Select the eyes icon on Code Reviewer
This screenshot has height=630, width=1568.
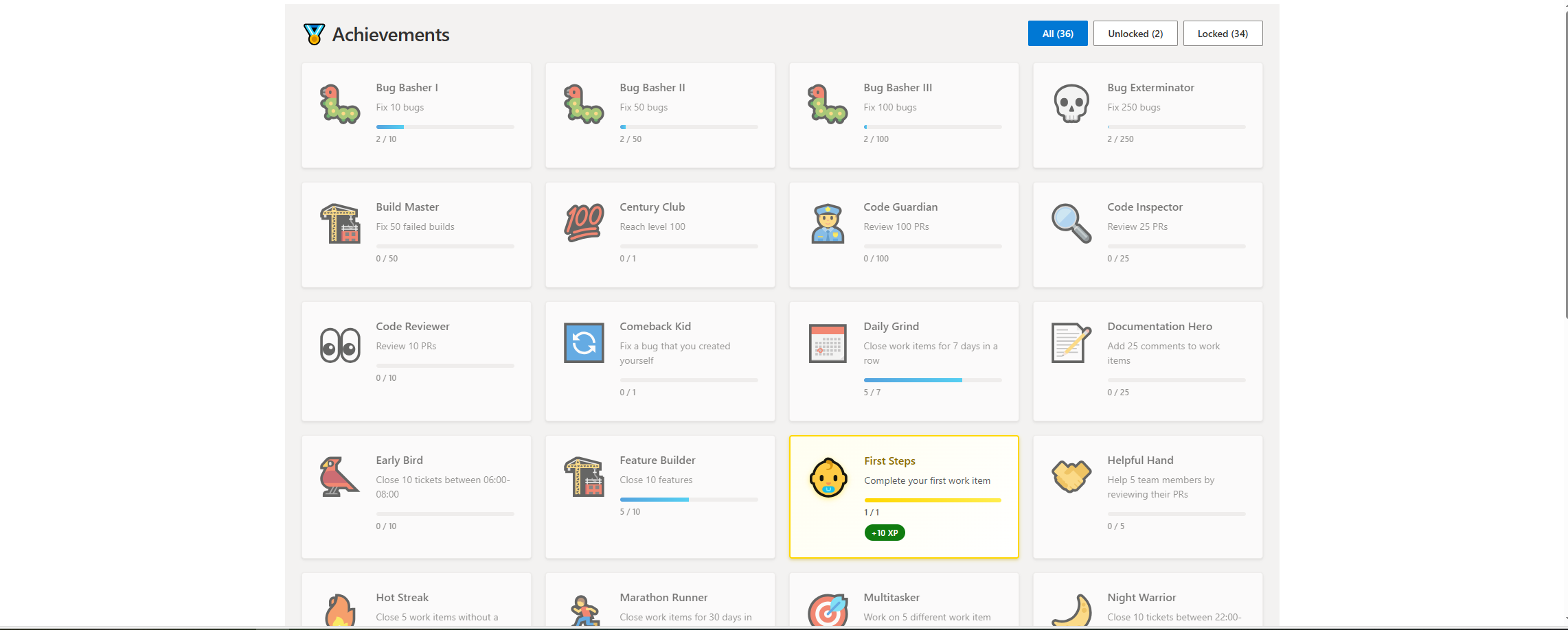click(339, 343)
